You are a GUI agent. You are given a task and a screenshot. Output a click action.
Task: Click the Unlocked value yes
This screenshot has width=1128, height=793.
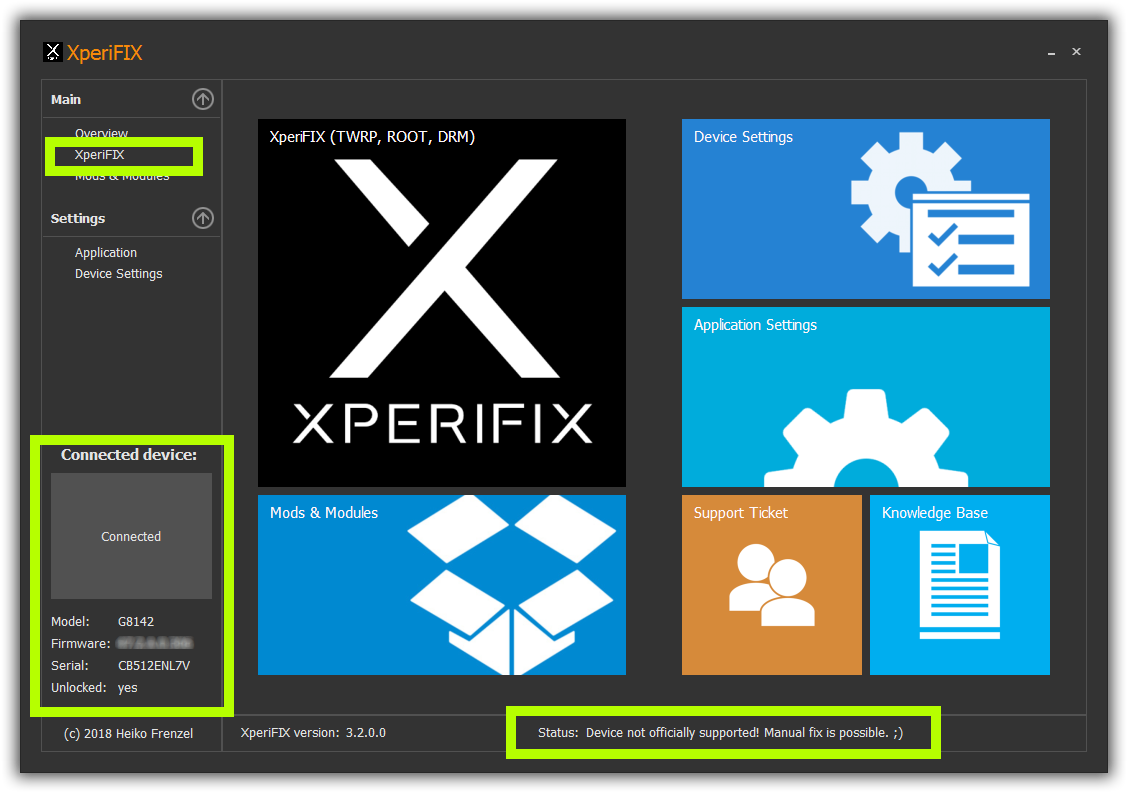pyautogui.click(x=127, y=688)
